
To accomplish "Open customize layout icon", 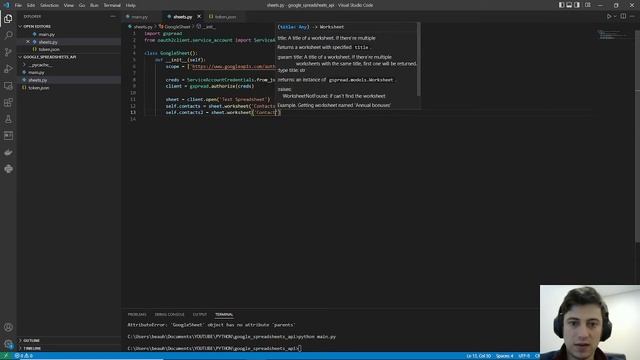I will coord(588,5).
